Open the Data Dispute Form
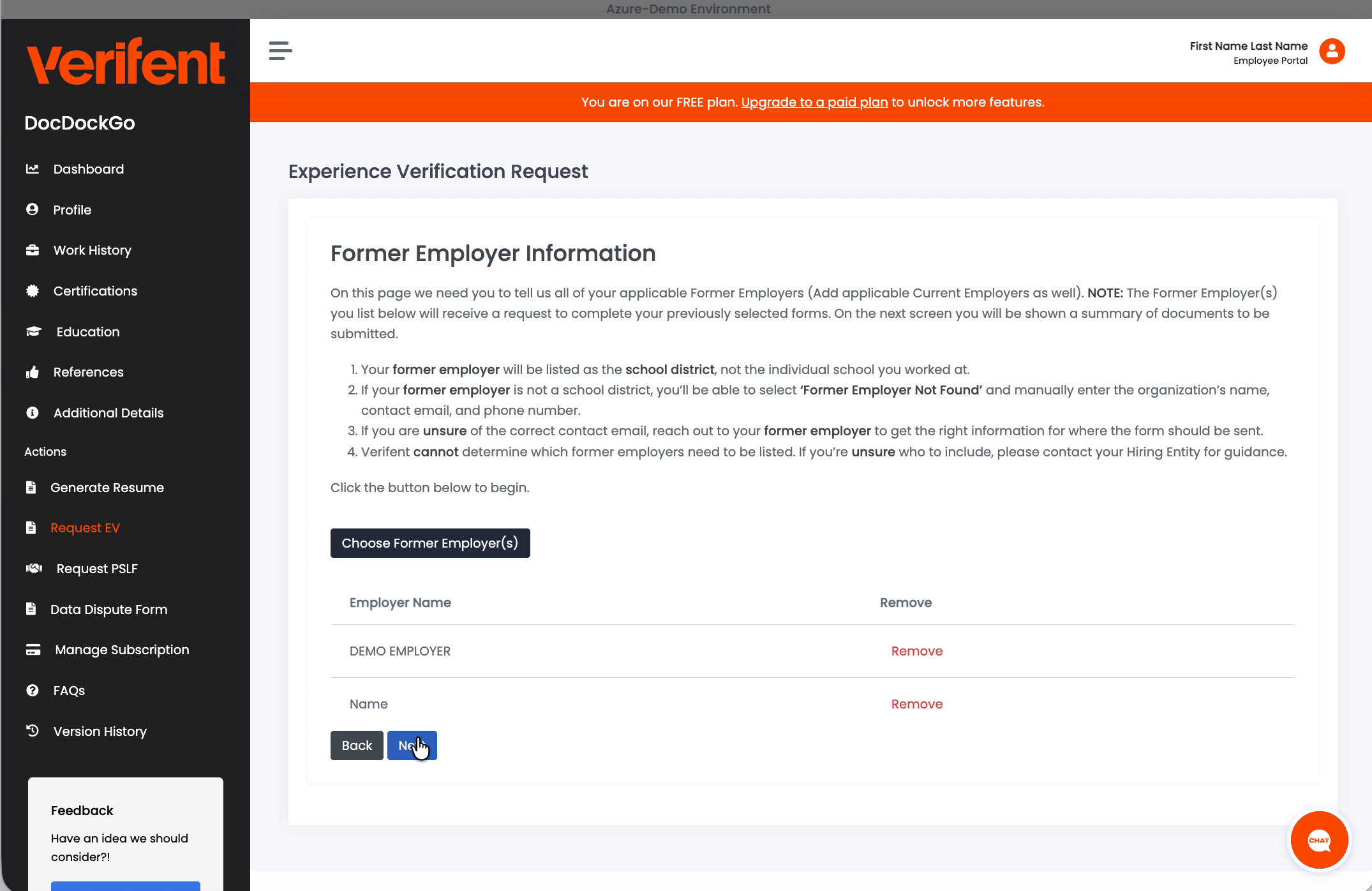This screenshot has height=891, width=1372. click(x=108, y=610)
